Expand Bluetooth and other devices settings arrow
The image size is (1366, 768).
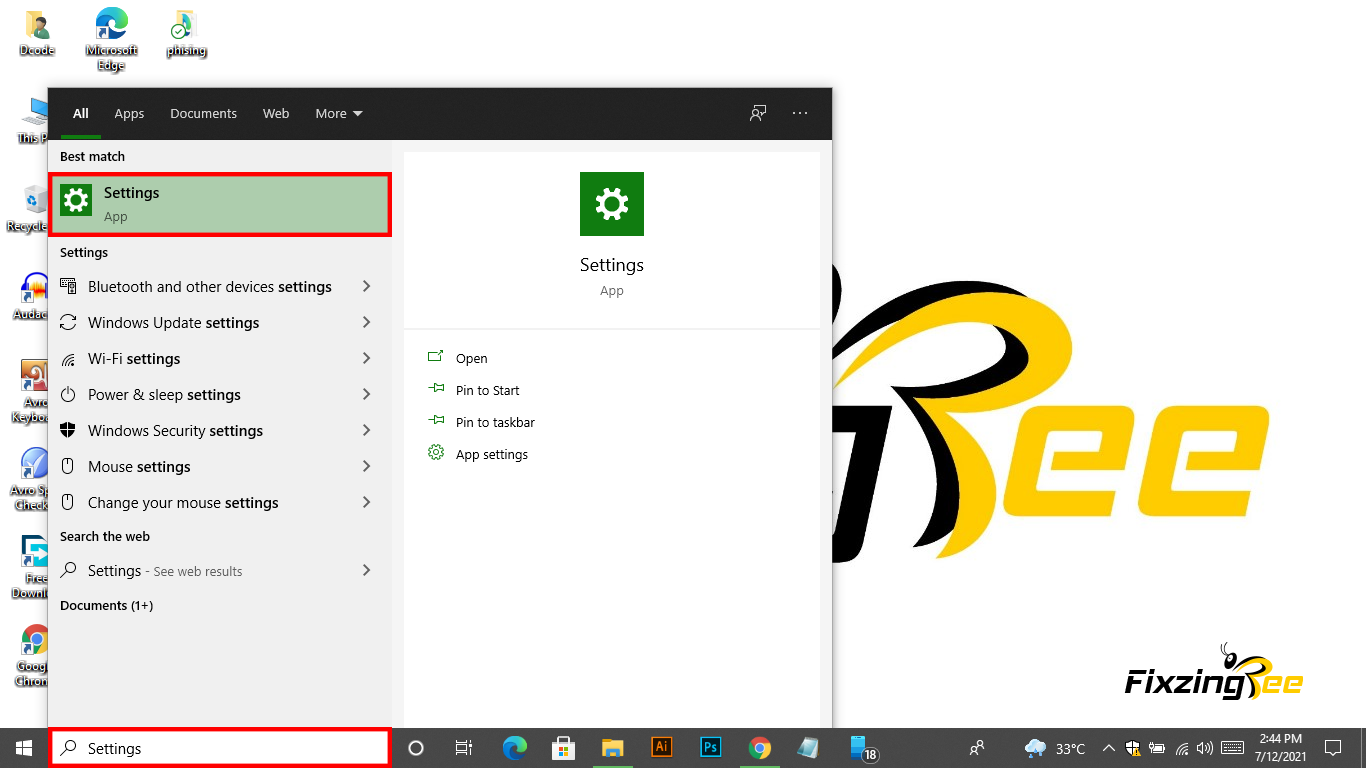(366, 287)
